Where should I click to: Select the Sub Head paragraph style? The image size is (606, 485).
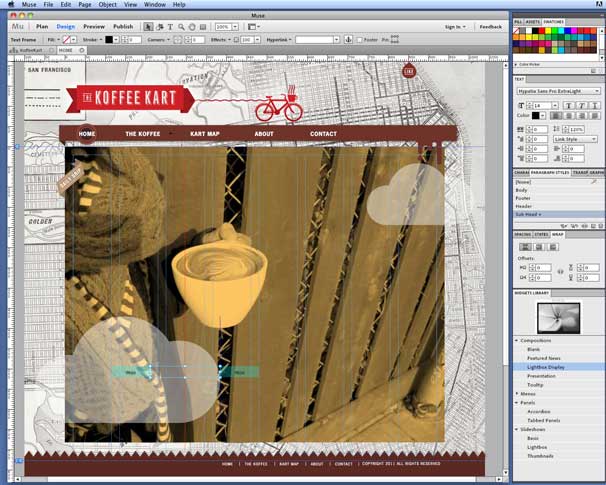[558, 214]
